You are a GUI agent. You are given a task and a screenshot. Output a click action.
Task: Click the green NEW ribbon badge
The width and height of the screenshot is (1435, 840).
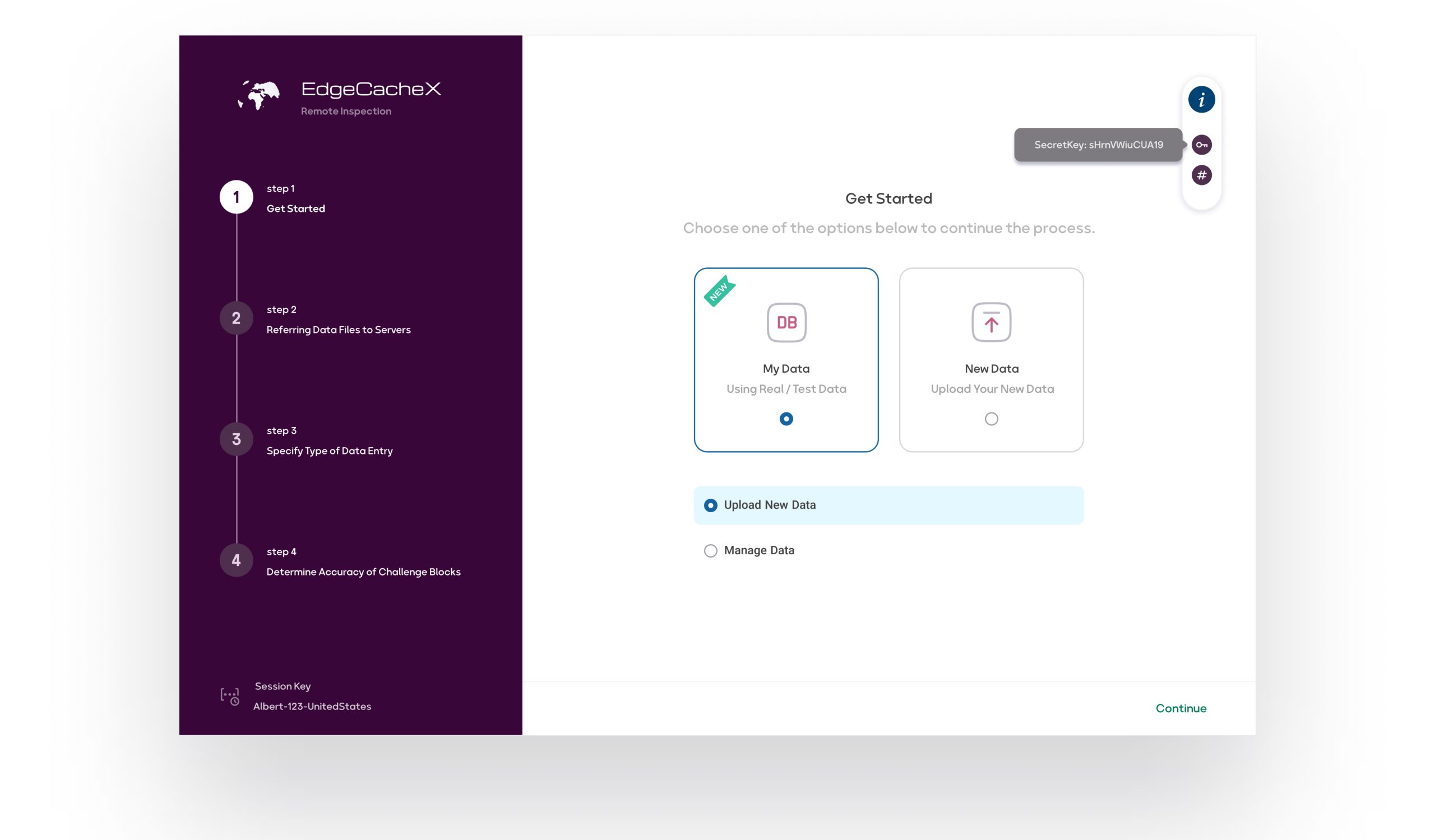[x=719, y=291]
